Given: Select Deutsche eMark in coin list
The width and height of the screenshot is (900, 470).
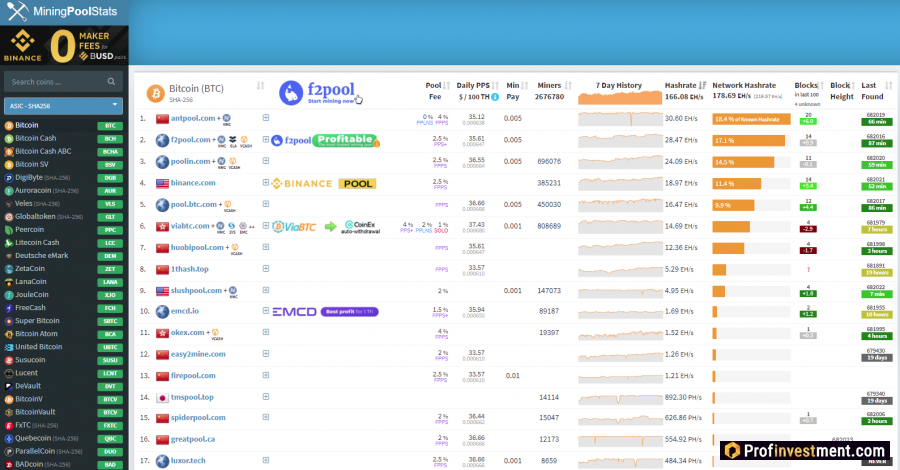Looking at the screenshot, I should tap(42, 256).
